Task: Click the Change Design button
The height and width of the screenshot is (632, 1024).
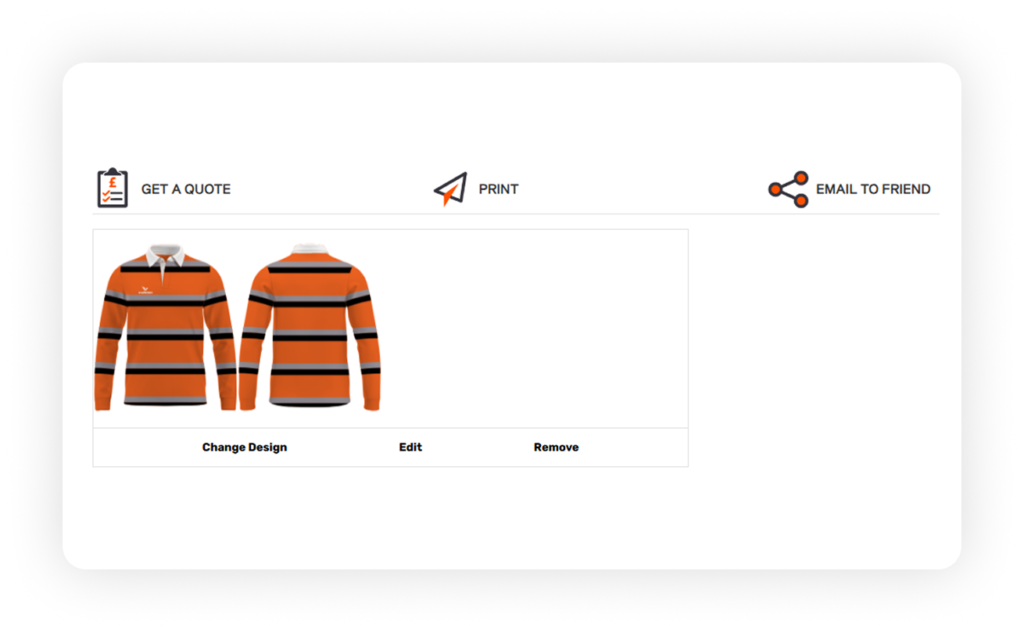Action: click(x=244, y=447)
